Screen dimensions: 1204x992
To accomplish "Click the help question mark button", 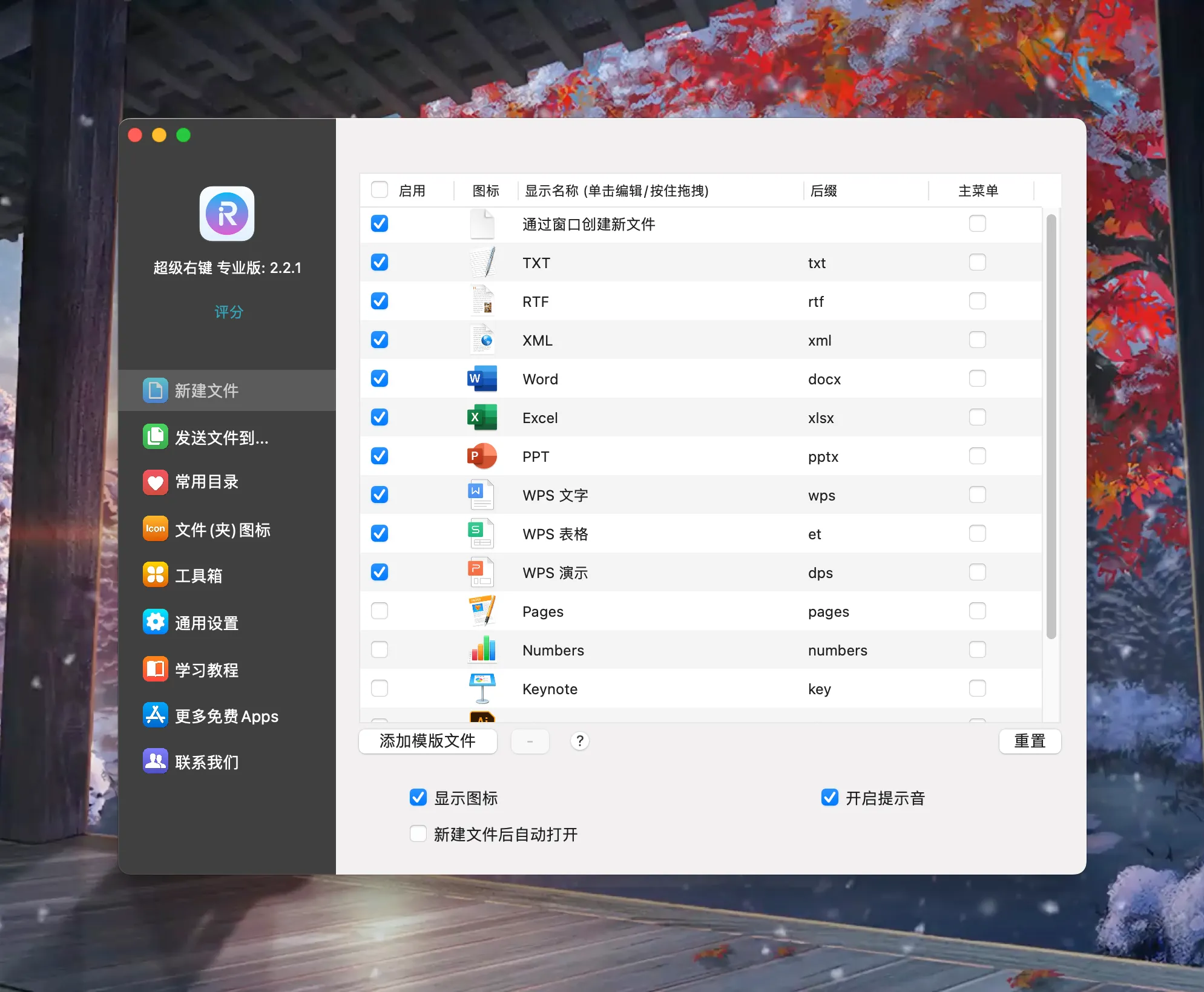I will 580,741.
